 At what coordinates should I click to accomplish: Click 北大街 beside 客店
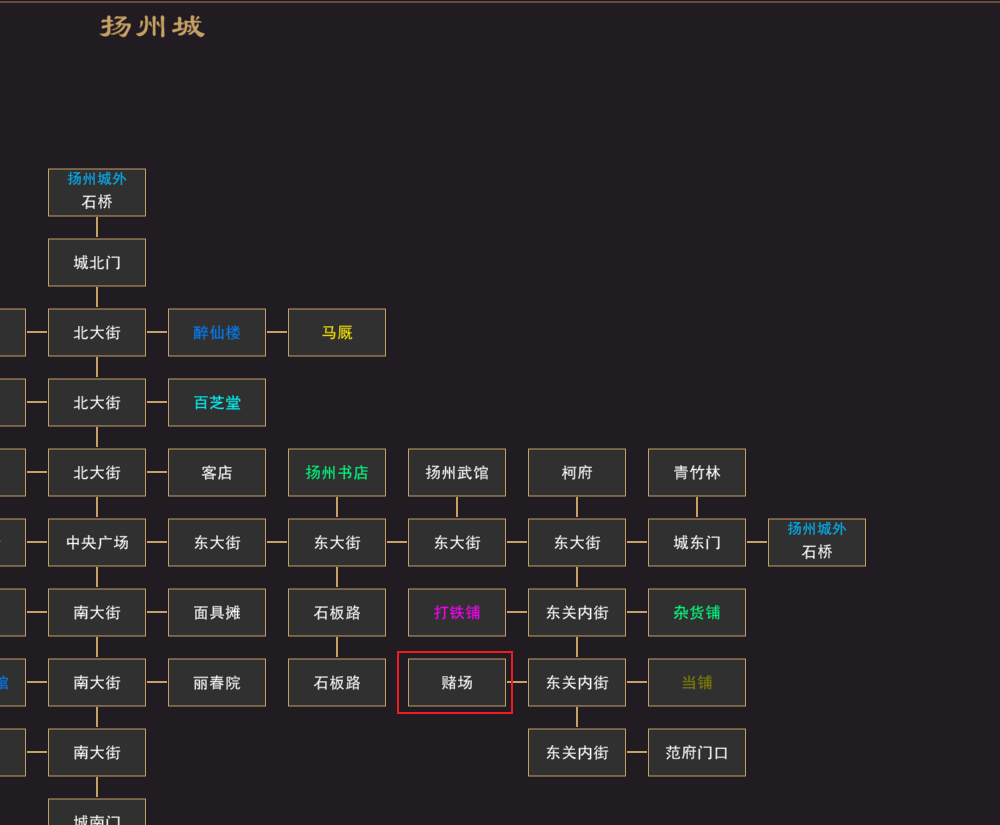(97, 472)
